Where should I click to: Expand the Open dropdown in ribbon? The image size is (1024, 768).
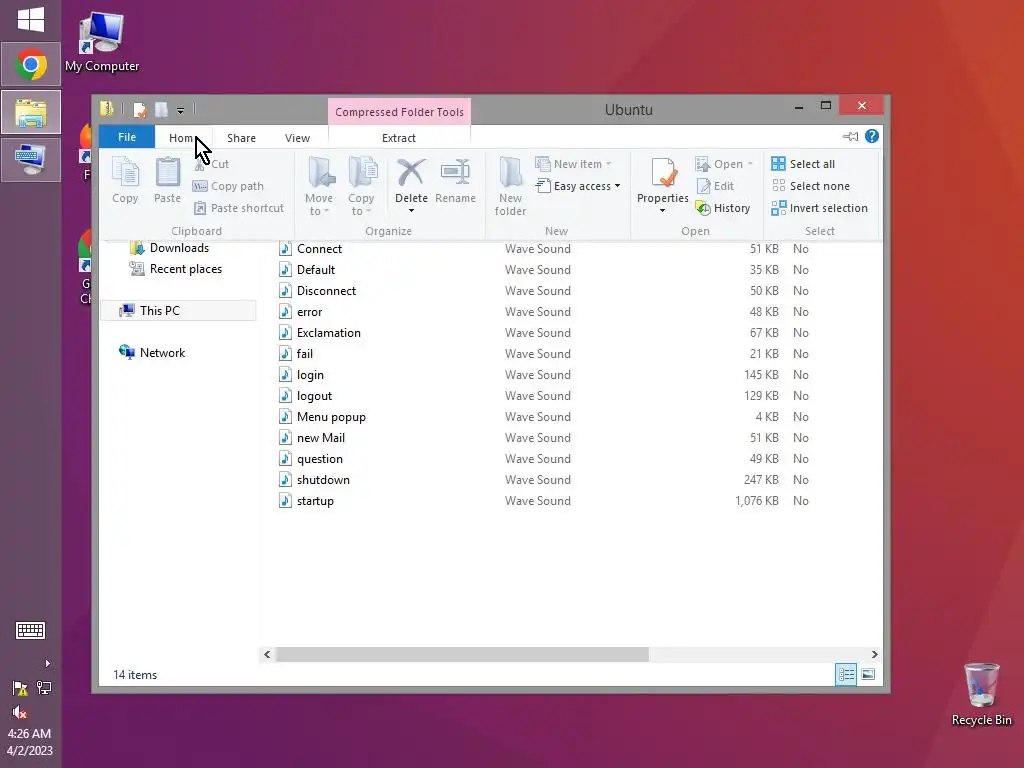tap(724, 164)
